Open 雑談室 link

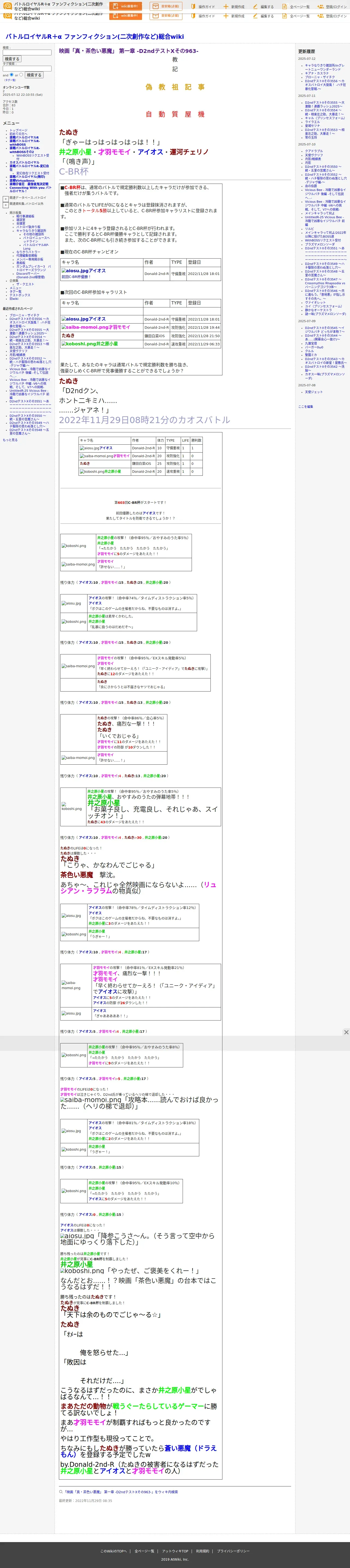tap(21, 220)
